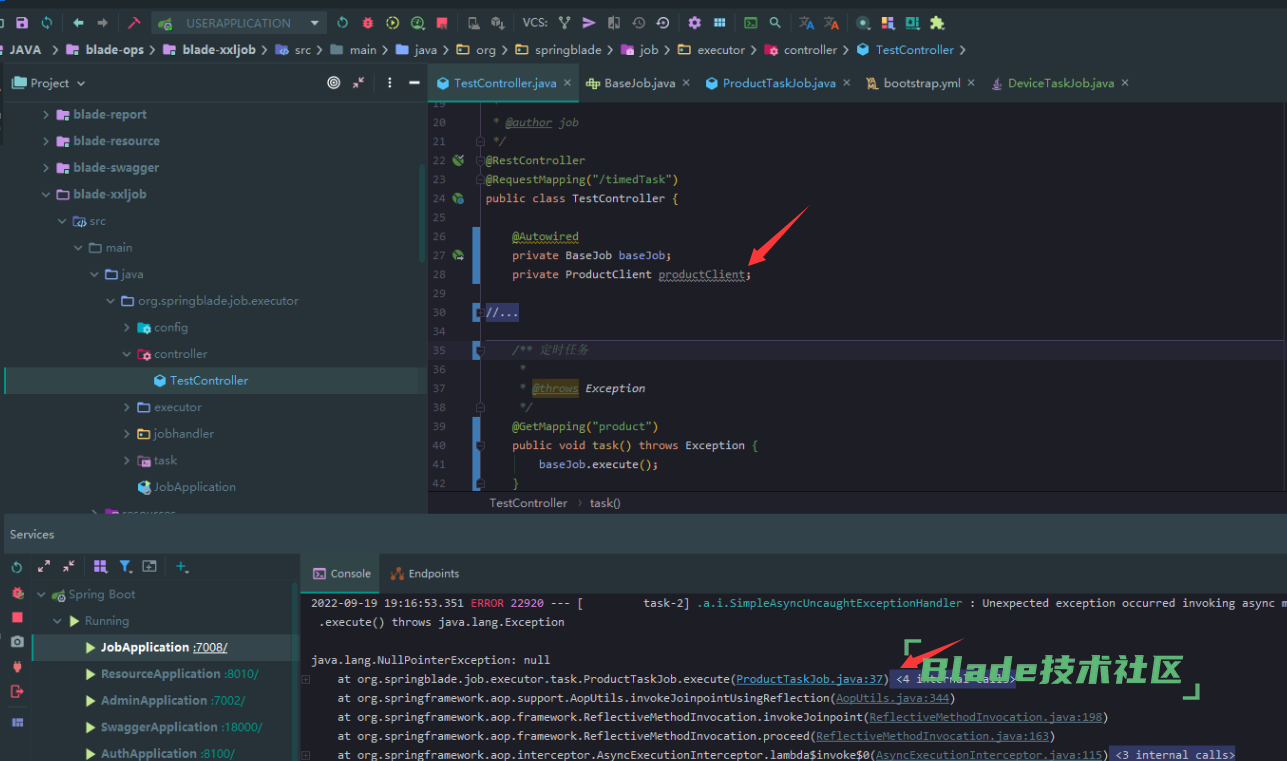Click Collapse All icon in Project panel
1287x761 pixels.
(359, 83)
